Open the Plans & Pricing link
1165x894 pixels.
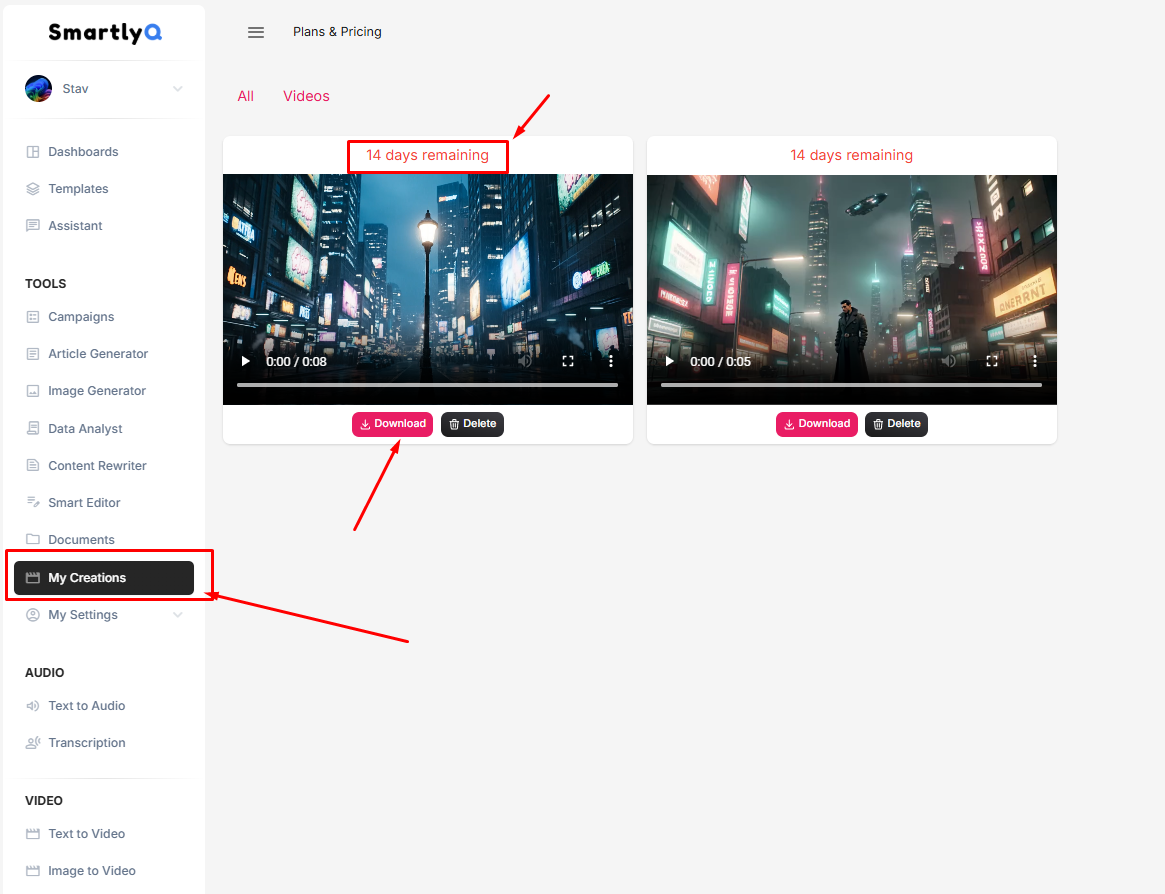pyautogui.click(x=337, y=32)
